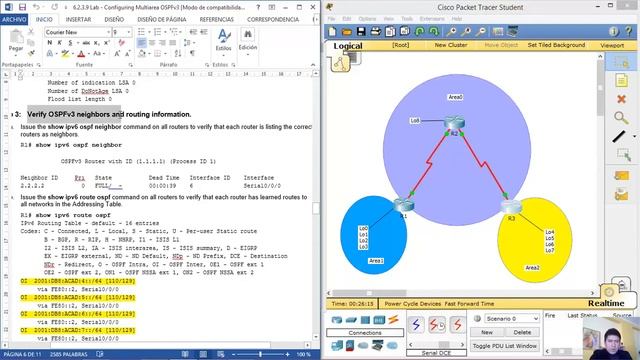This screenshot has width=640, height=360.
Task: Select the Add Simple PDU envelope tool
Action: click(x=621, y=176)
